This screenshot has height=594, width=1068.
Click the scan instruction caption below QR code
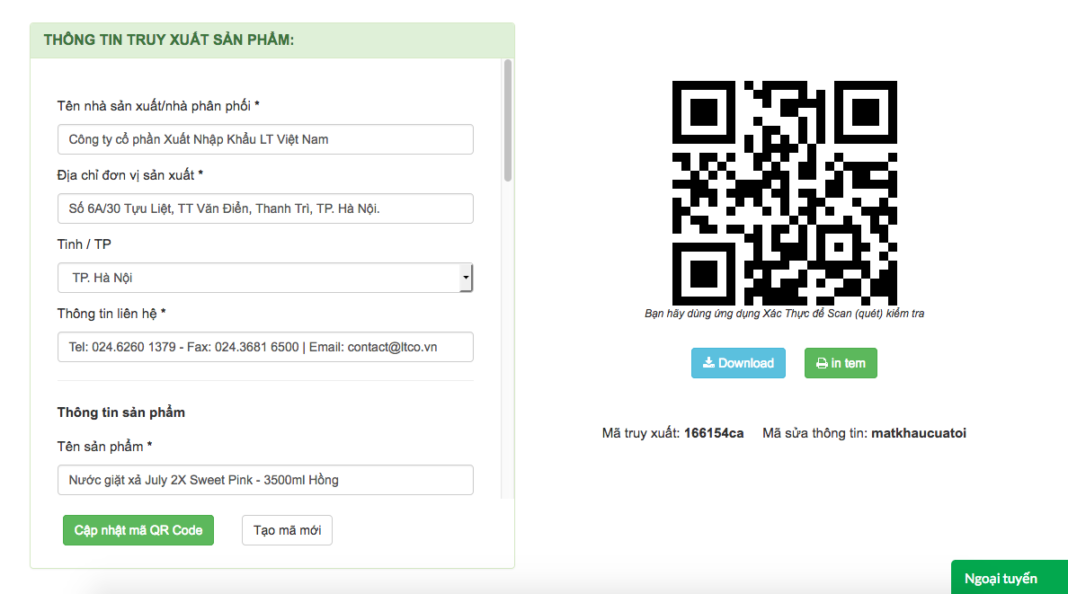pos(784,313)
